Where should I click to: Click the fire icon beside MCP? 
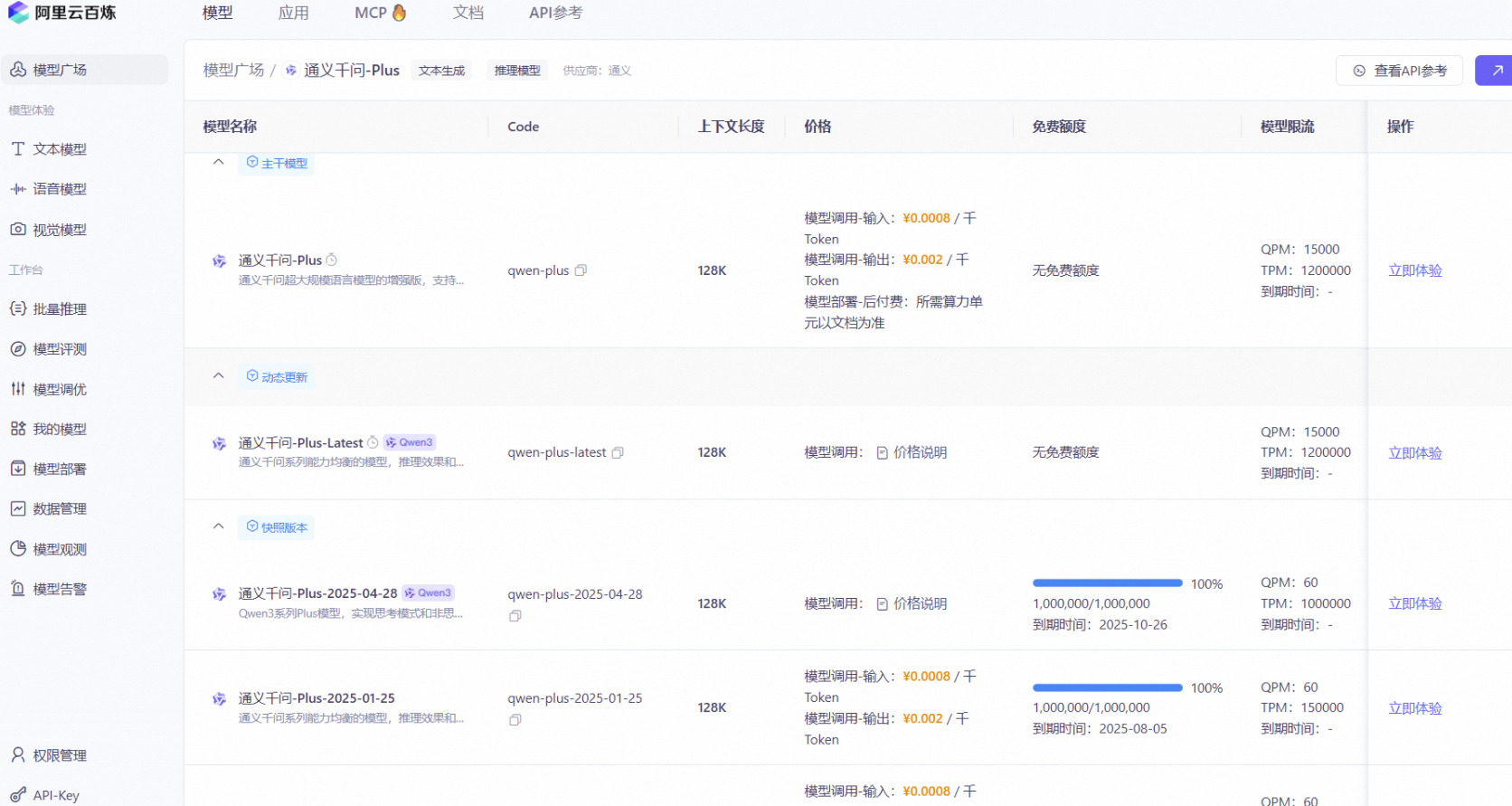click(399, 13)
